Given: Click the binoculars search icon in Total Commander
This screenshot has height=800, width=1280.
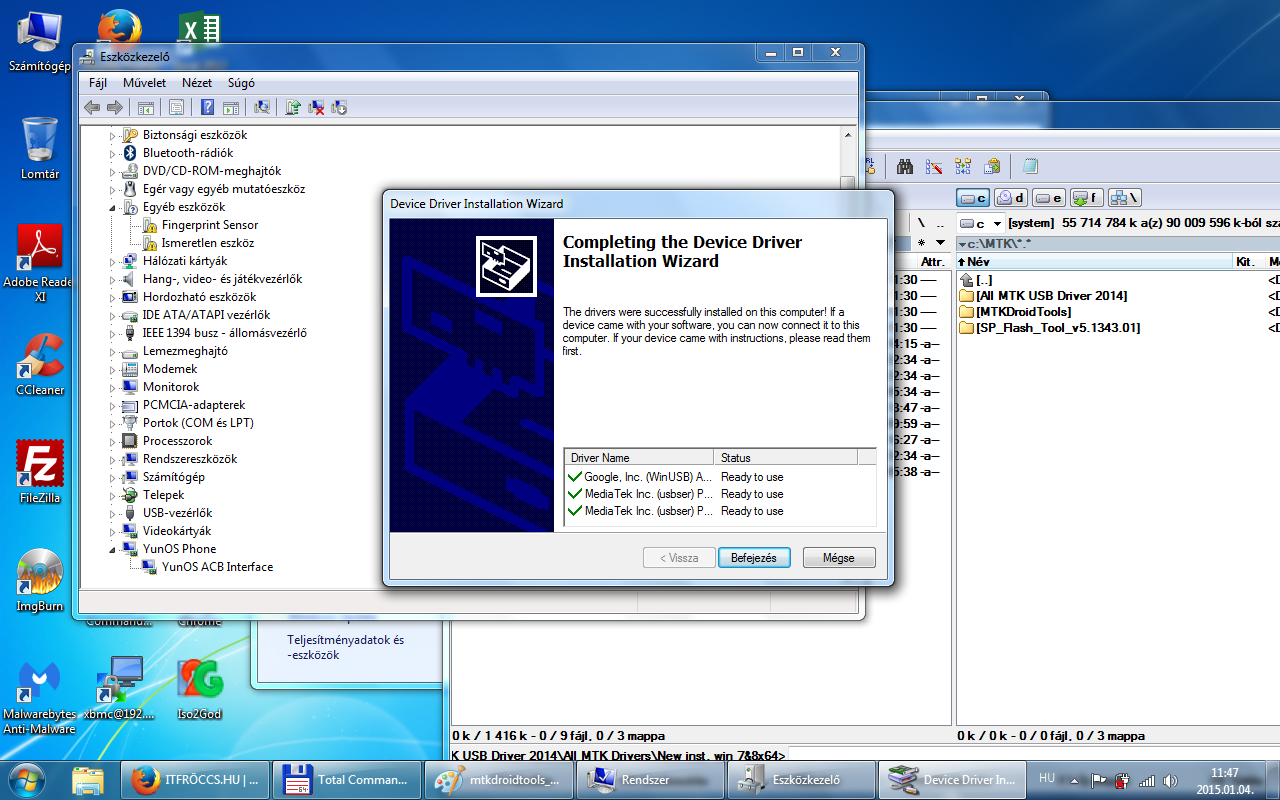Looking at the screenshot, I should (x=905, y=166).
